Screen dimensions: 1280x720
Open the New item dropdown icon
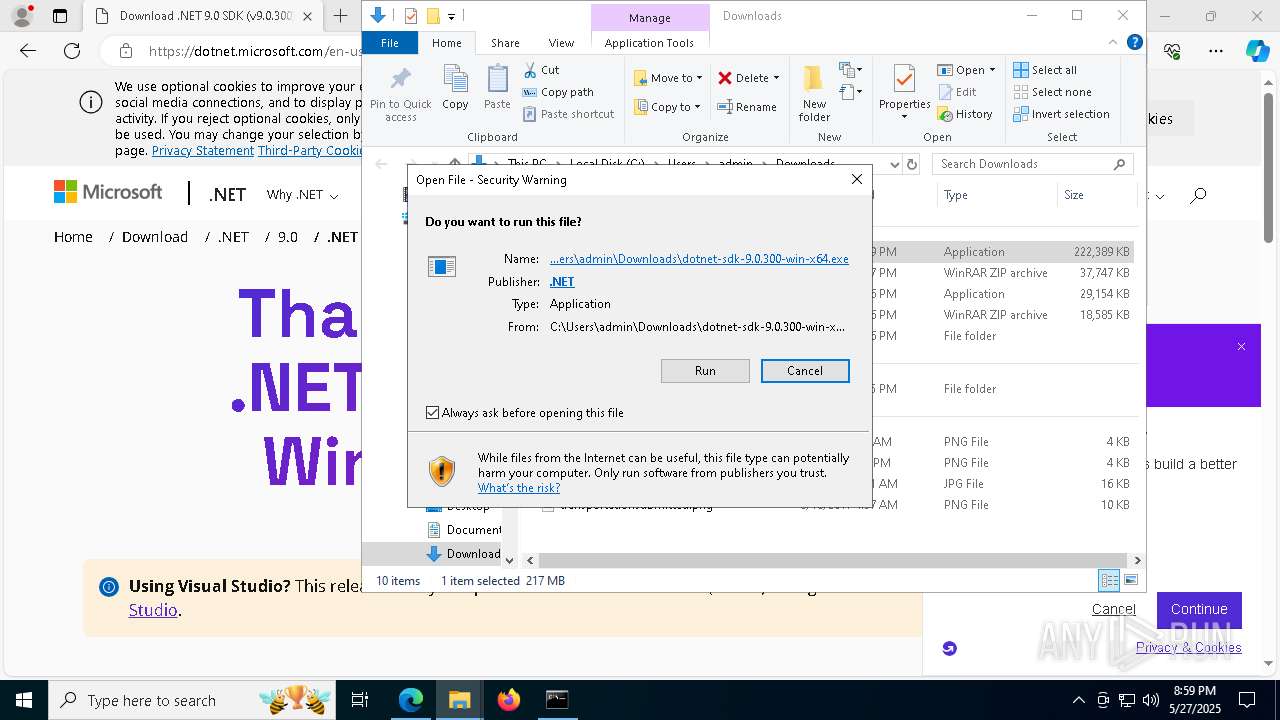pyautogui.click(x=851, y=70)
